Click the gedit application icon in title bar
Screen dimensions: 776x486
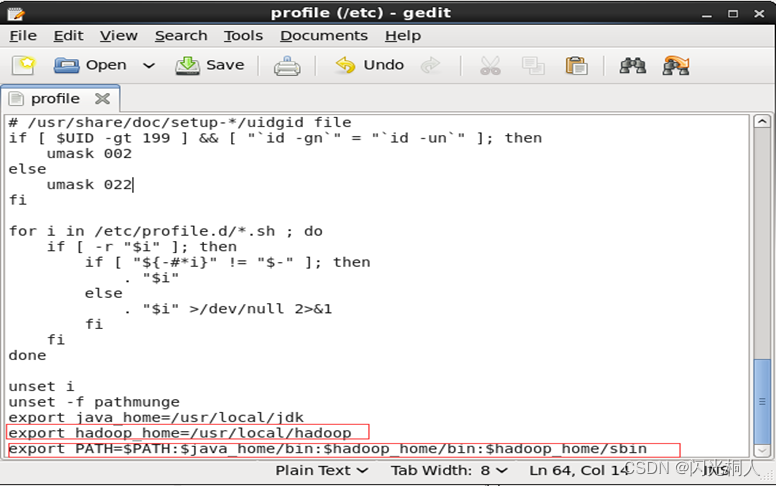16,13
